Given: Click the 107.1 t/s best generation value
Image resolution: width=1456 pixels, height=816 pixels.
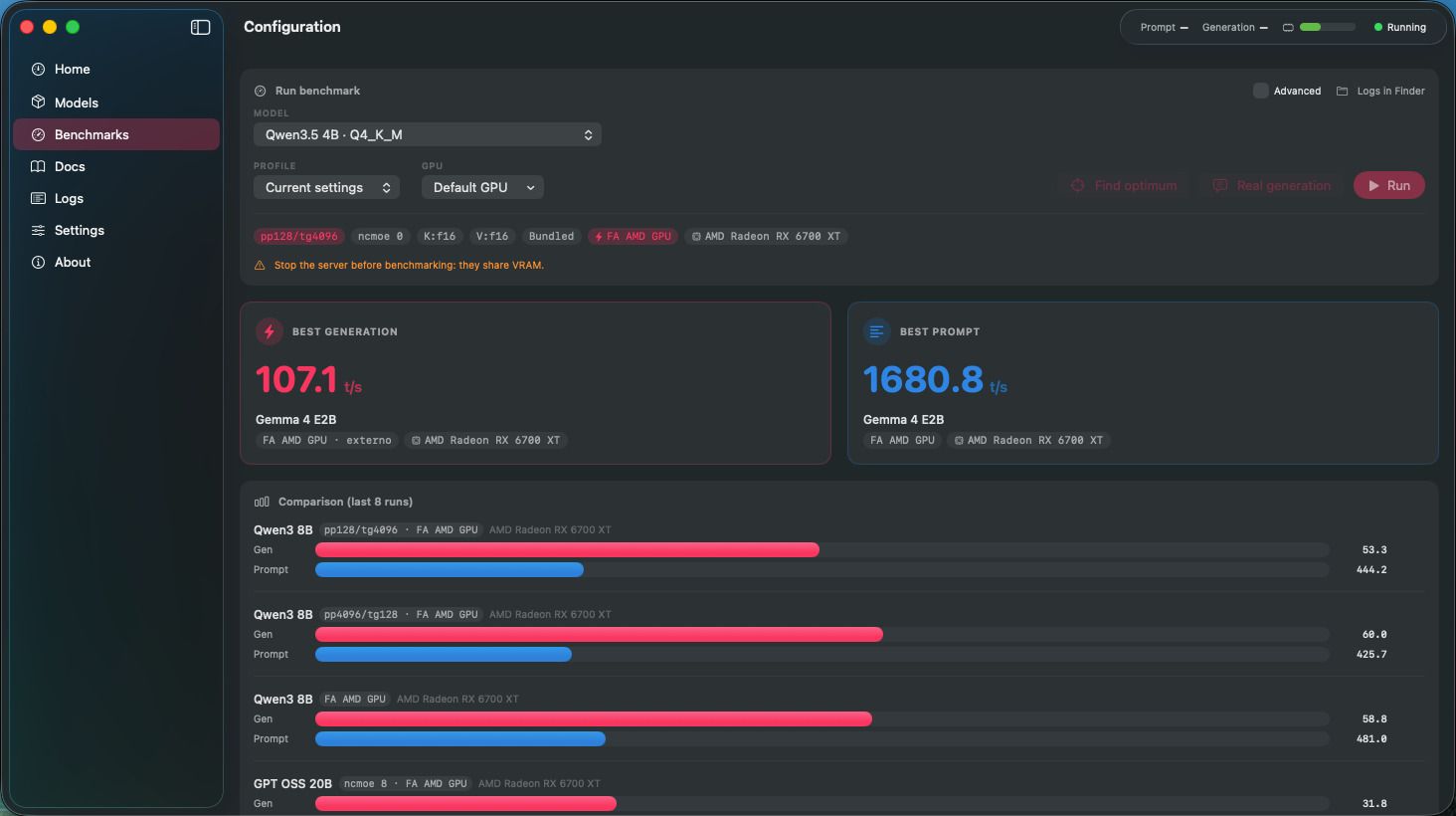Looking at the screenshot, I should tap(308, 379).
